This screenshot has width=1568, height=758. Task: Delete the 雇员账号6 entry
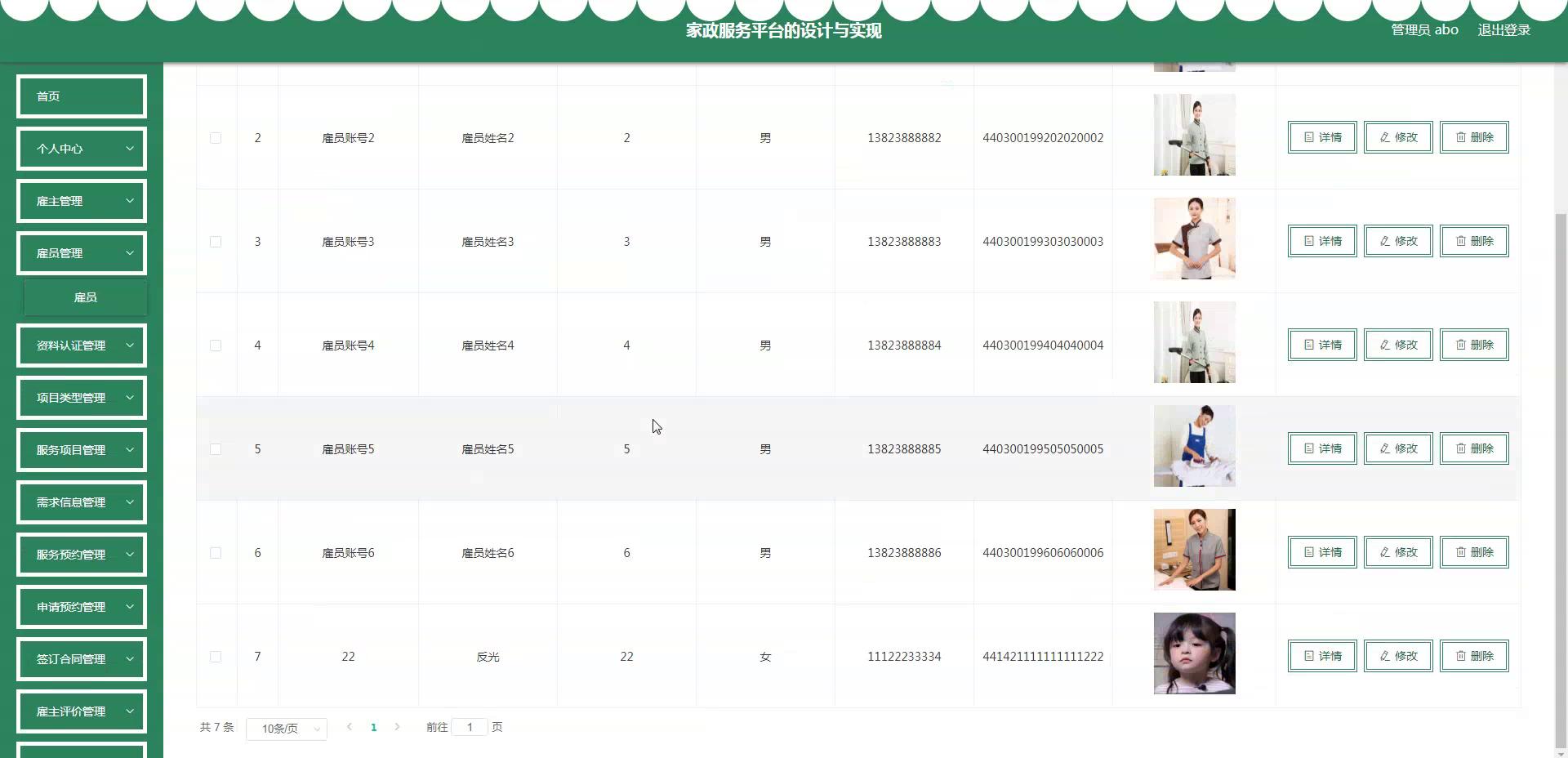pyautogui.click(x=1474, y=552)
